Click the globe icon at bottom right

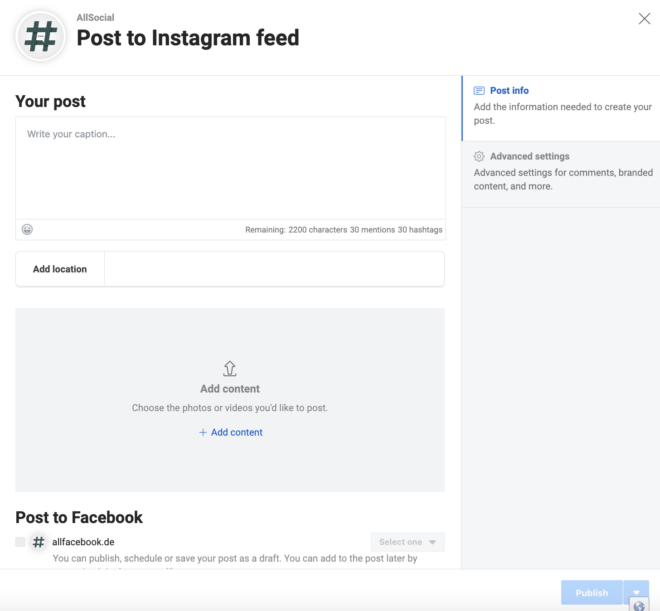(x=639, y=606)
